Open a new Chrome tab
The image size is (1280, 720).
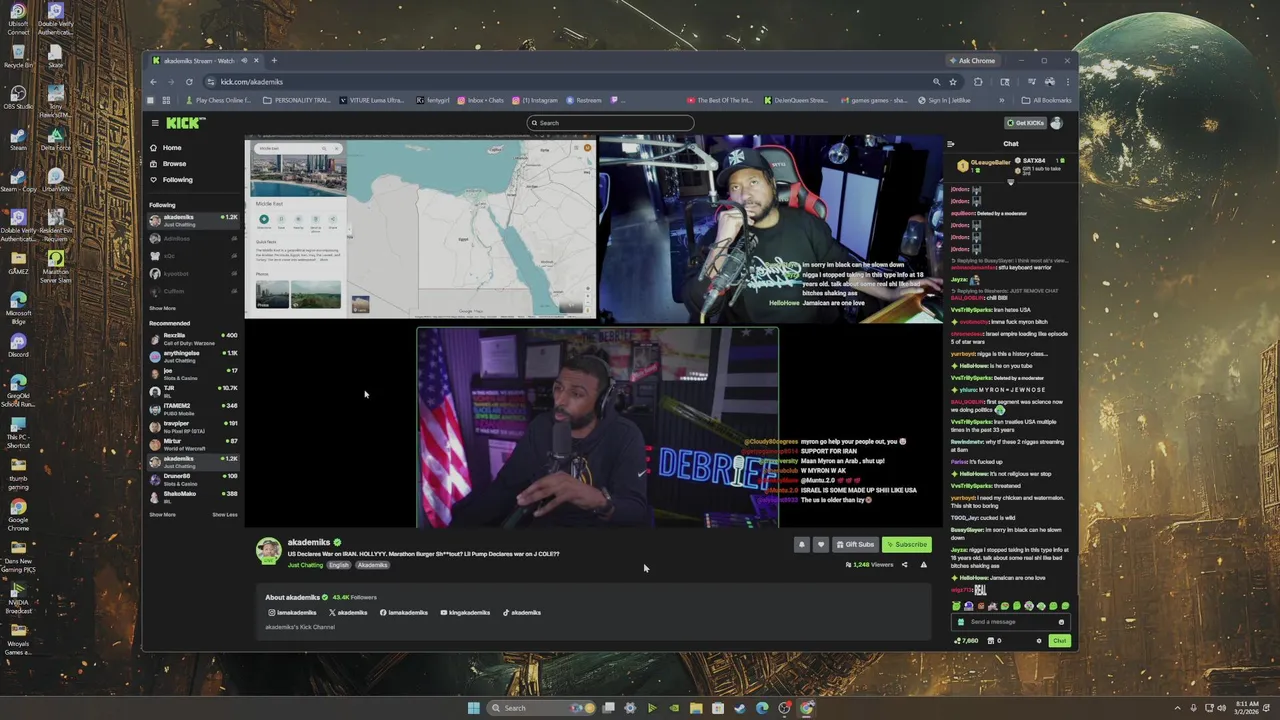(274, 60)
